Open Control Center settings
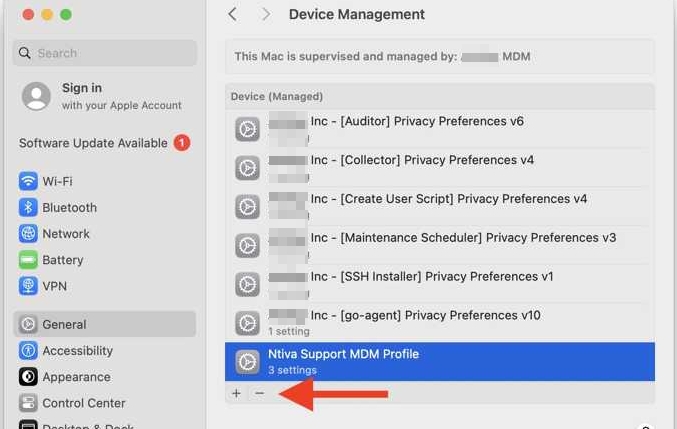The image size is (677, 429). (104, 403)
